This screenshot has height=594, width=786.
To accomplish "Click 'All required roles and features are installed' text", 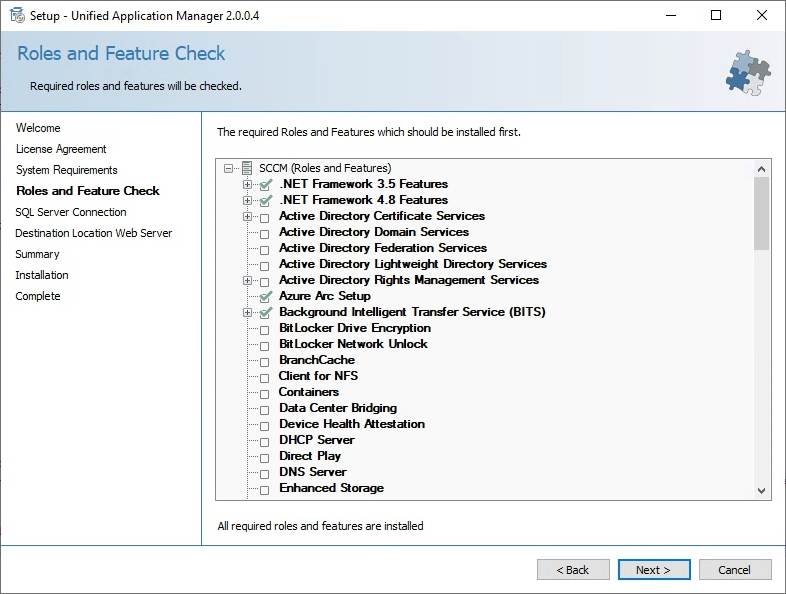I will click(320, 526).
